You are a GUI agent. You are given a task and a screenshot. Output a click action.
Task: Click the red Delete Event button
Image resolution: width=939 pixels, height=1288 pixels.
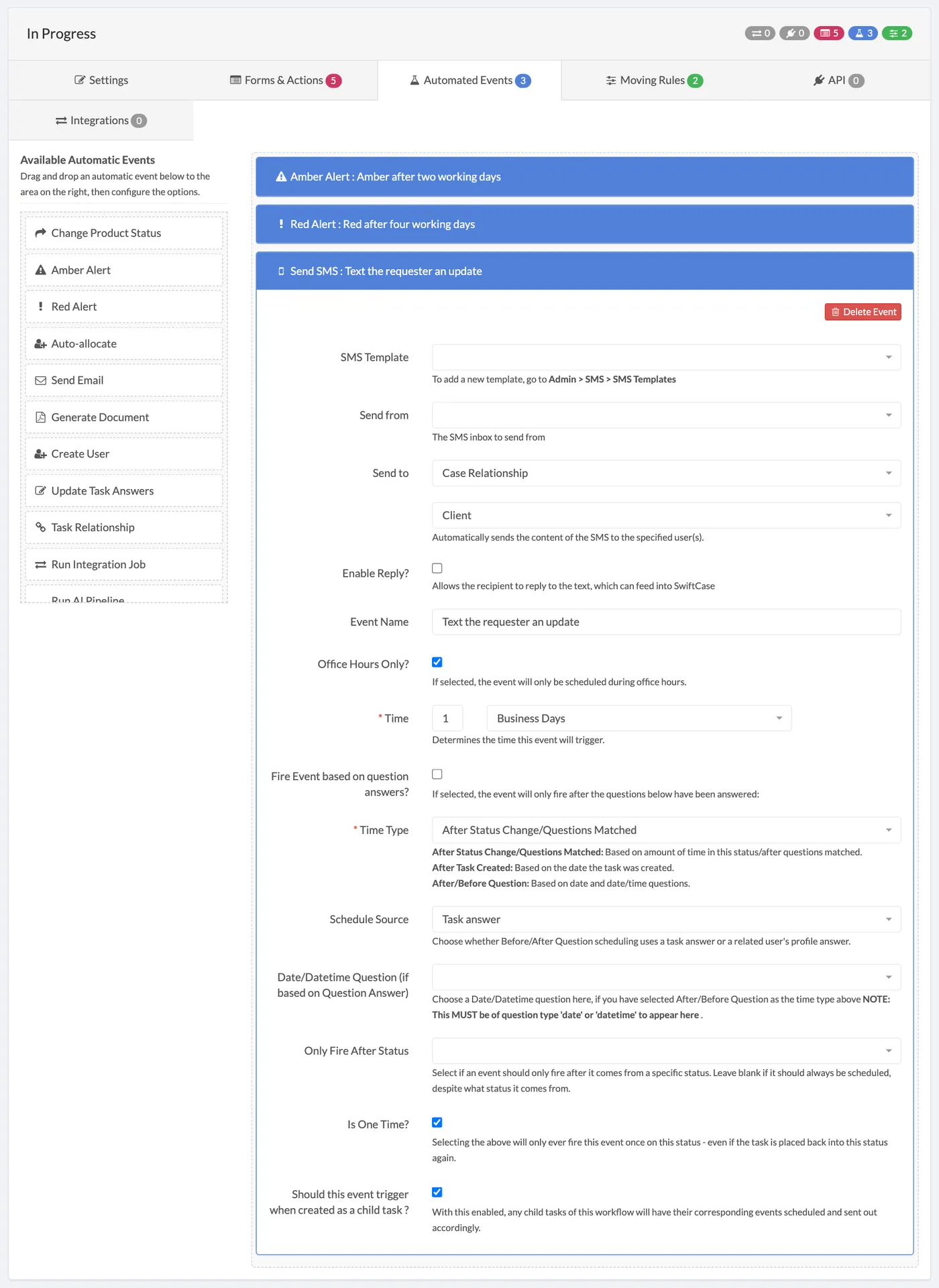[x=863, y=312]
